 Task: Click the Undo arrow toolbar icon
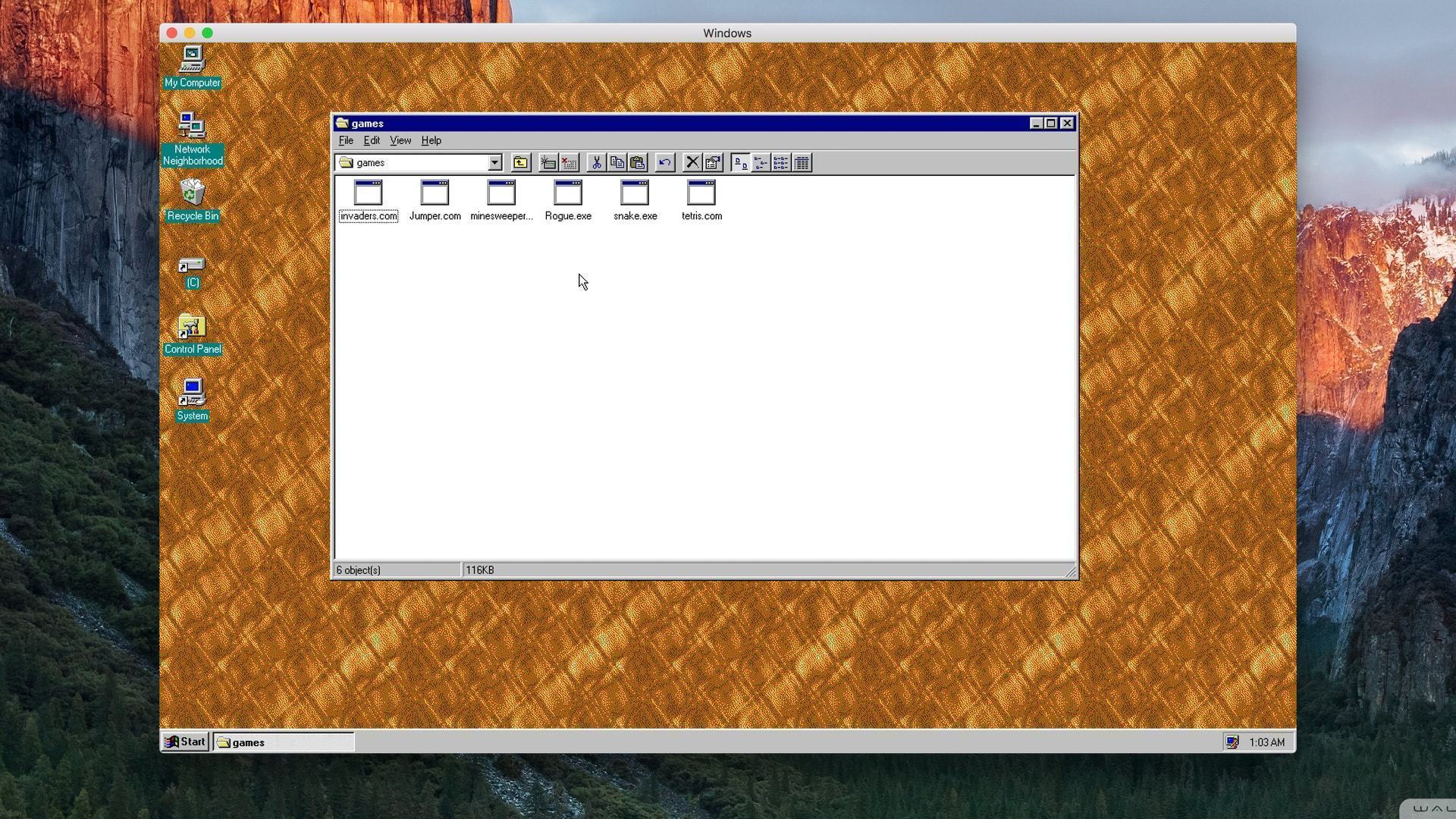point(664,162)
